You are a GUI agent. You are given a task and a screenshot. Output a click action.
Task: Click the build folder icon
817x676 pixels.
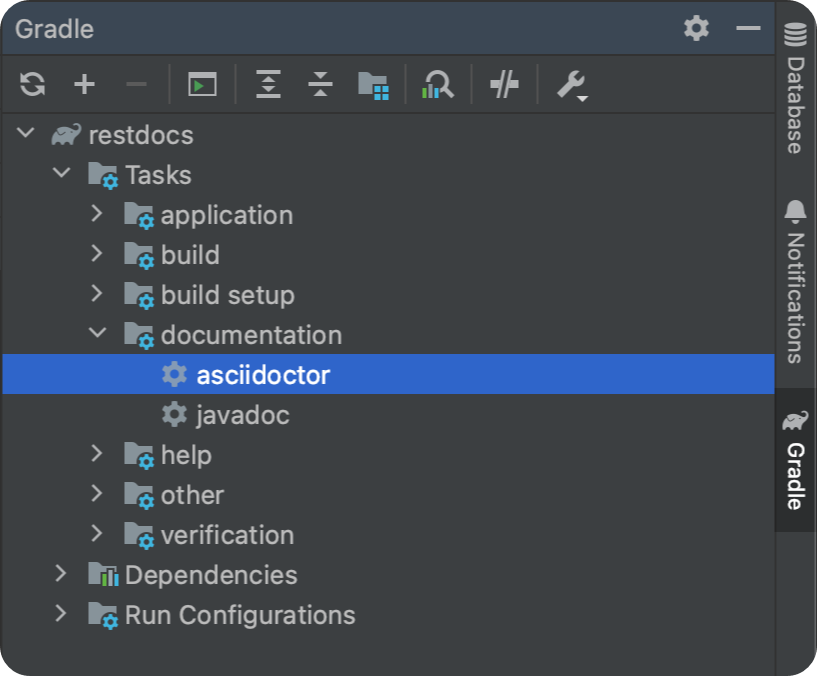click(x=139, y=255)
